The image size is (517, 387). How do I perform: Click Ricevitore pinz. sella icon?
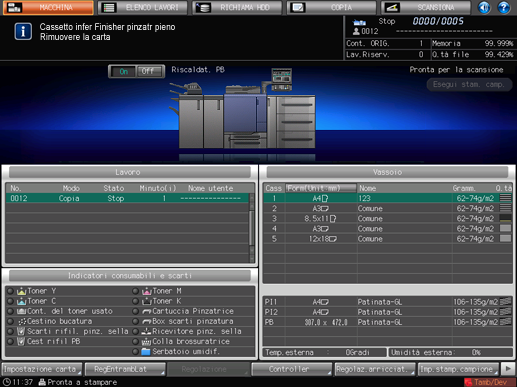147,331
